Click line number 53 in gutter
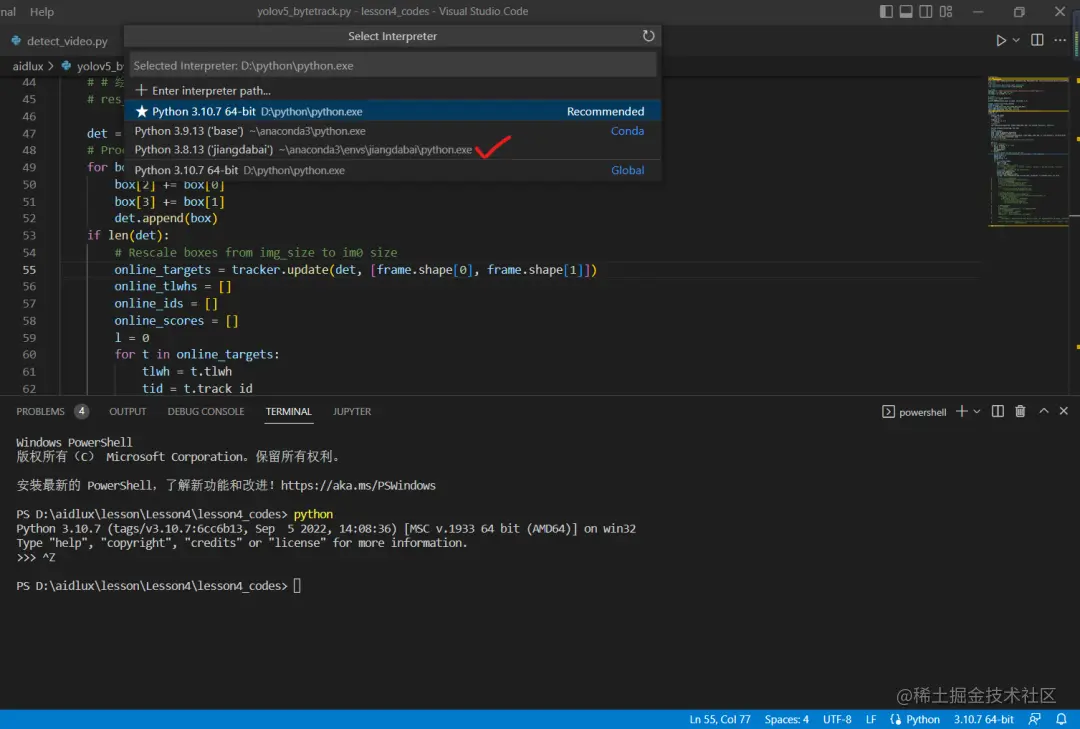This screenshot has height=729, width=1080. [x=29, y=235]
